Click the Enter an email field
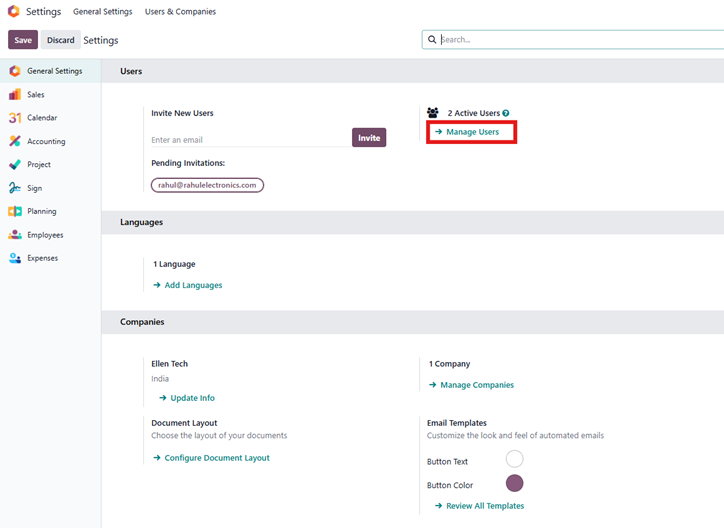The height and width of the screenshot is (528, 724). click(249, 140)
